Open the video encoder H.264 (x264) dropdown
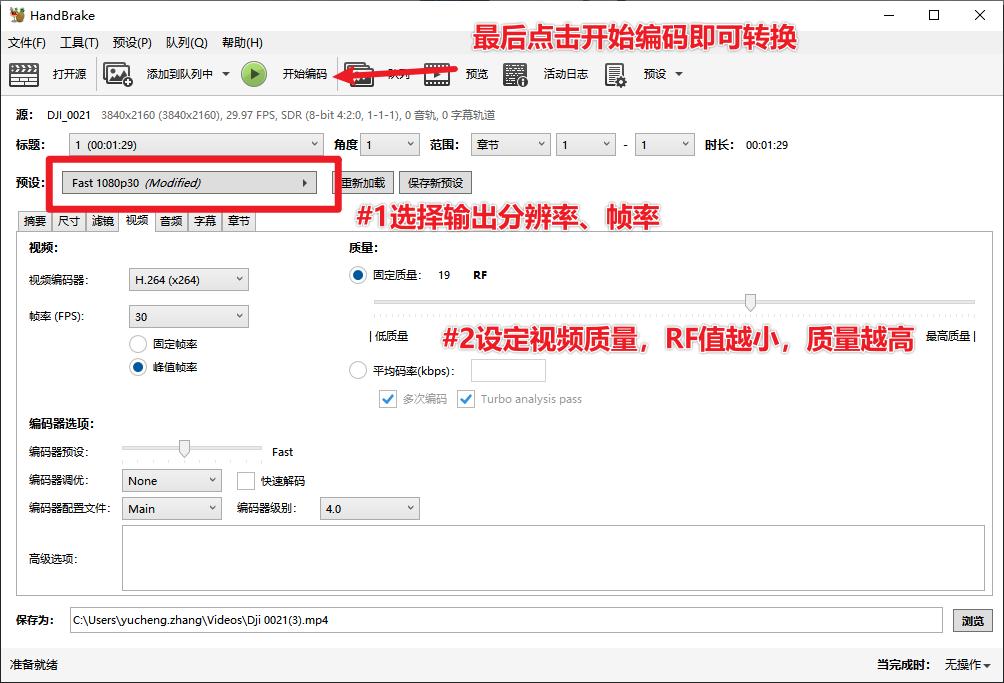 pos(188,278)
